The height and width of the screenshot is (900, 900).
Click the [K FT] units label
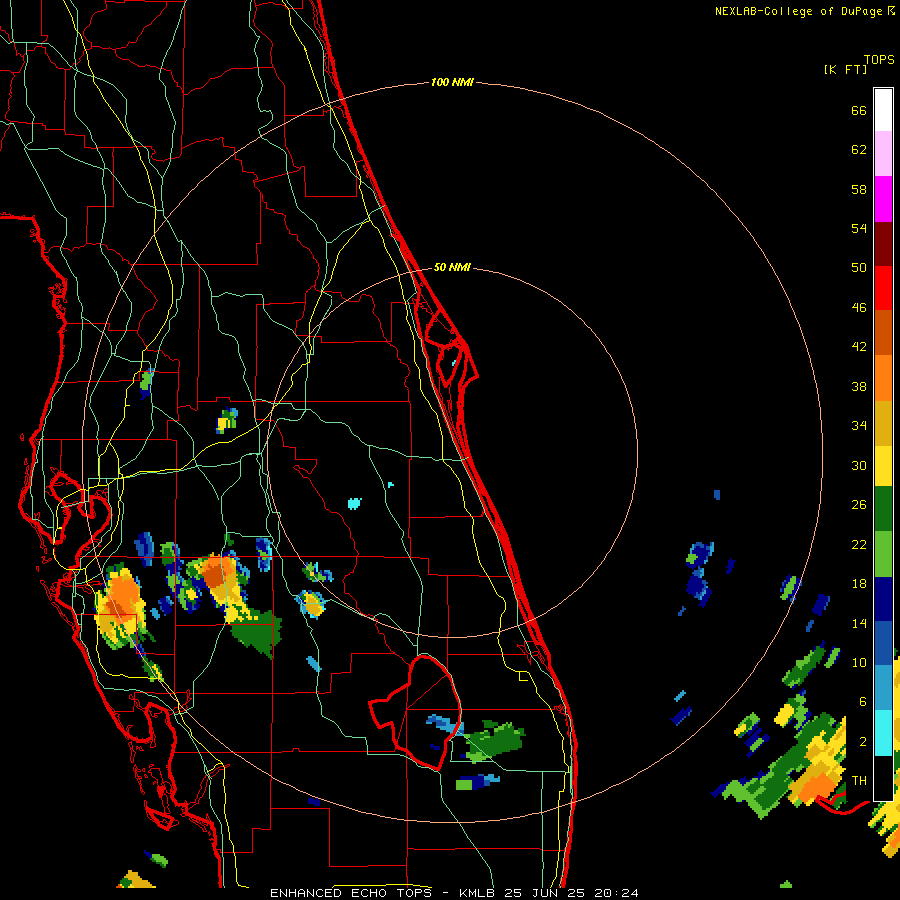tap(845, 70)
